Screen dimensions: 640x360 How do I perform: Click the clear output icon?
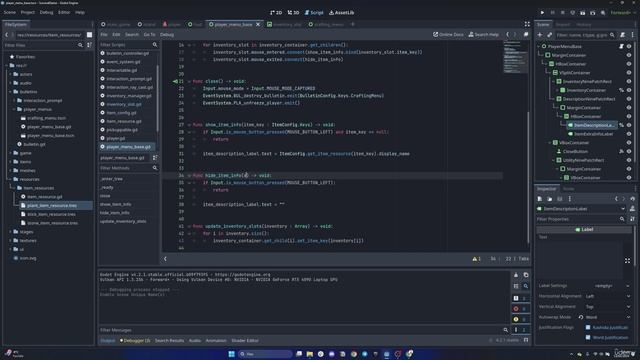click(x=516, y=275)
